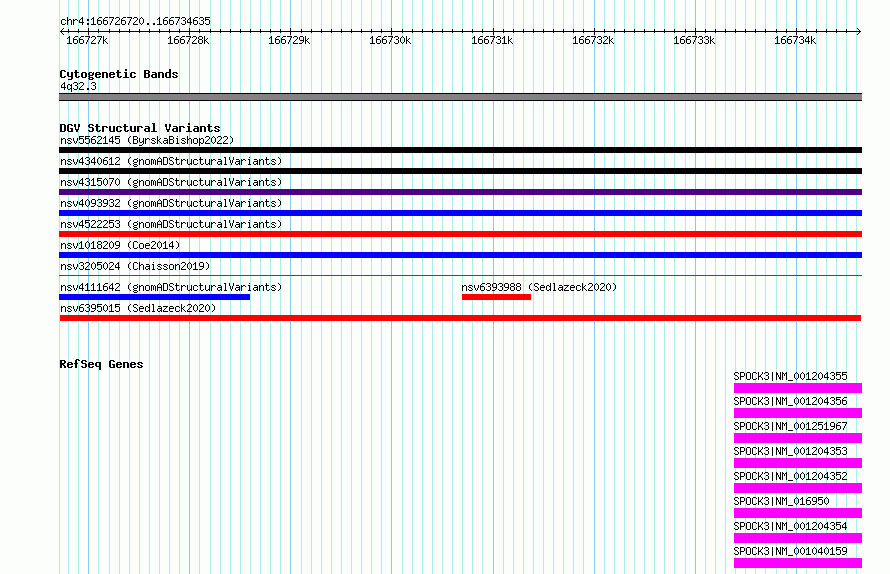Screen dimensions: 890x574
Task: Click the chr4:166726720..166734635 coordinates label
Action: (135, 21)
